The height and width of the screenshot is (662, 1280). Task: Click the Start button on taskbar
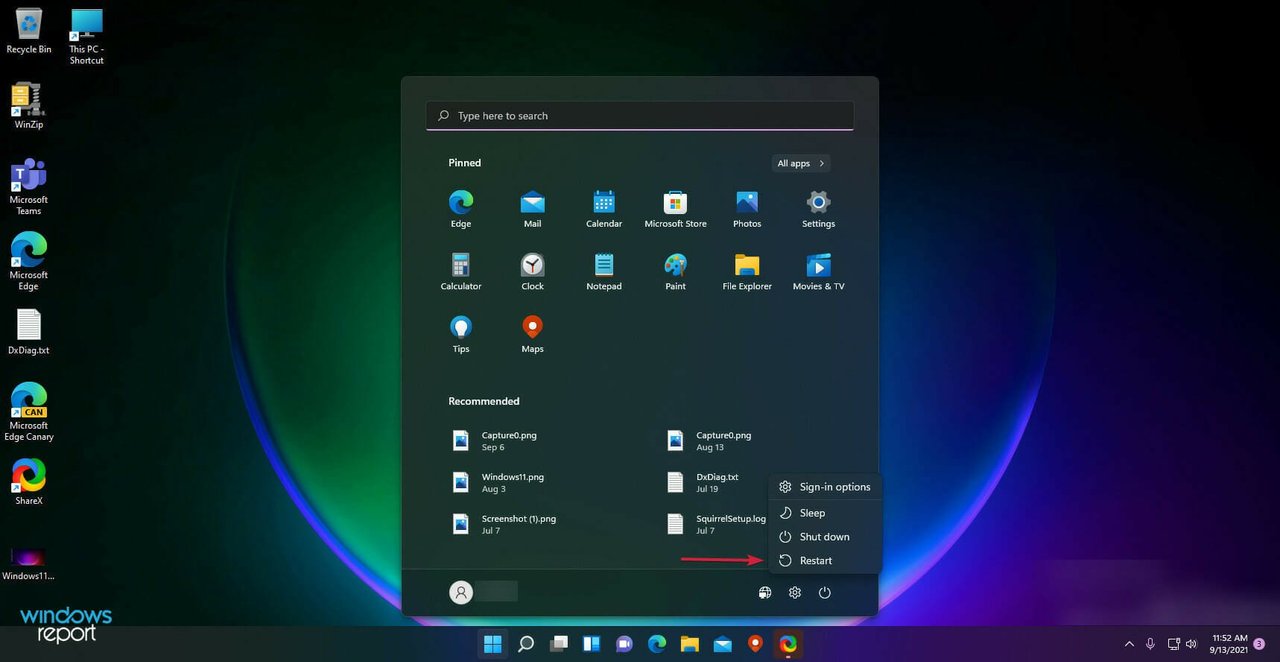pos(493,644)
